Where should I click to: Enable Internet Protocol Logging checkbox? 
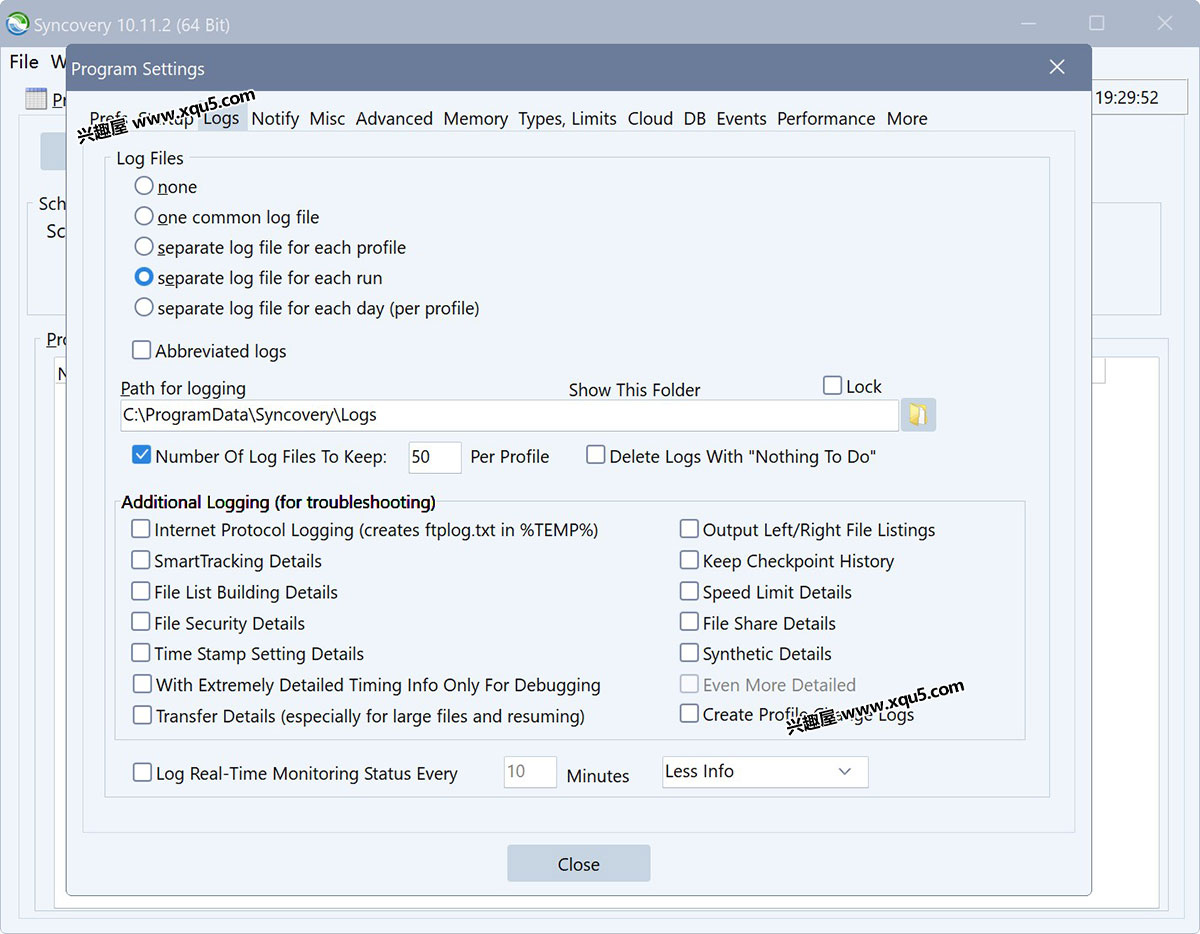click(141, 529)
